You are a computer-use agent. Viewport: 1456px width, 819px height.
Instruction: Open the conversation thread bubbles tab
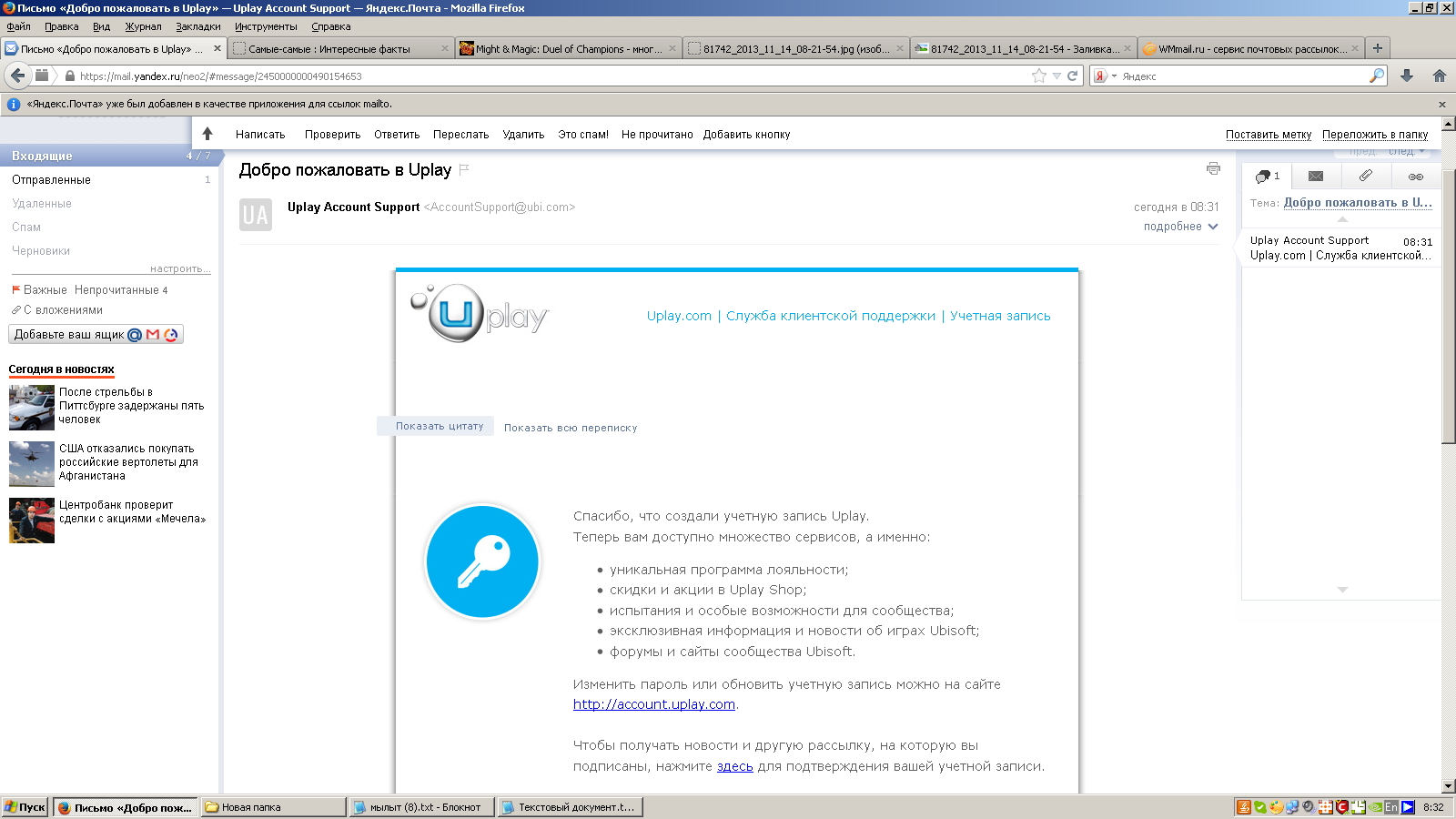[1267, 176]
